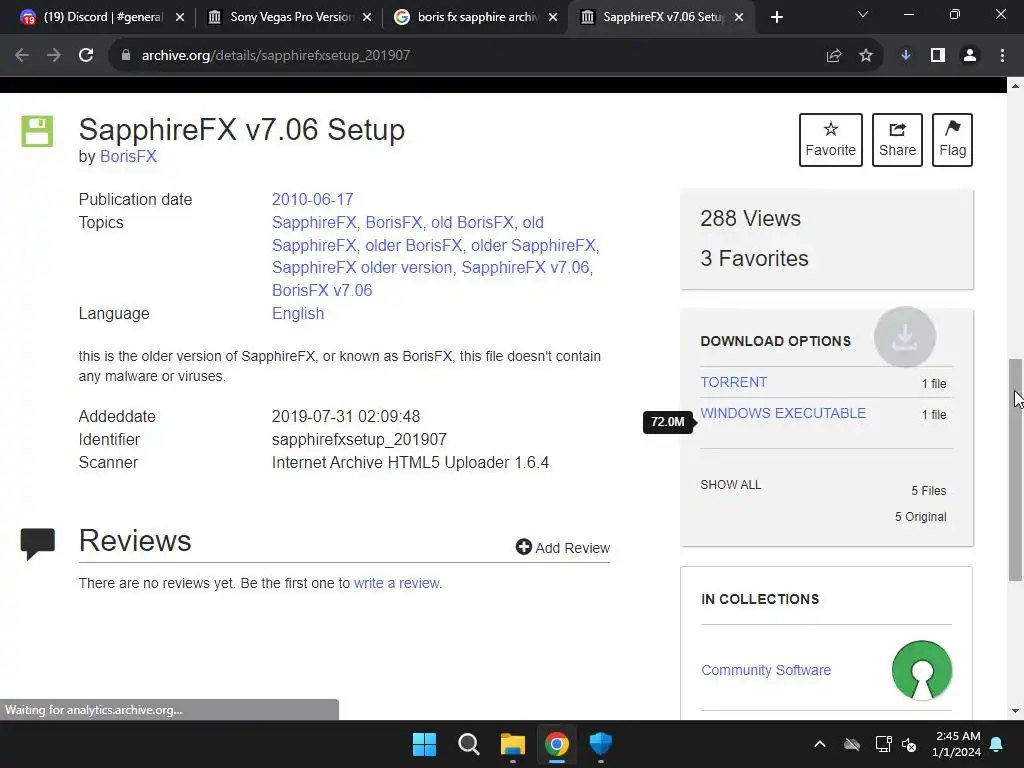Open the SapphireFX older version topic
The image size is (1024, 768).
pos(362,268)
